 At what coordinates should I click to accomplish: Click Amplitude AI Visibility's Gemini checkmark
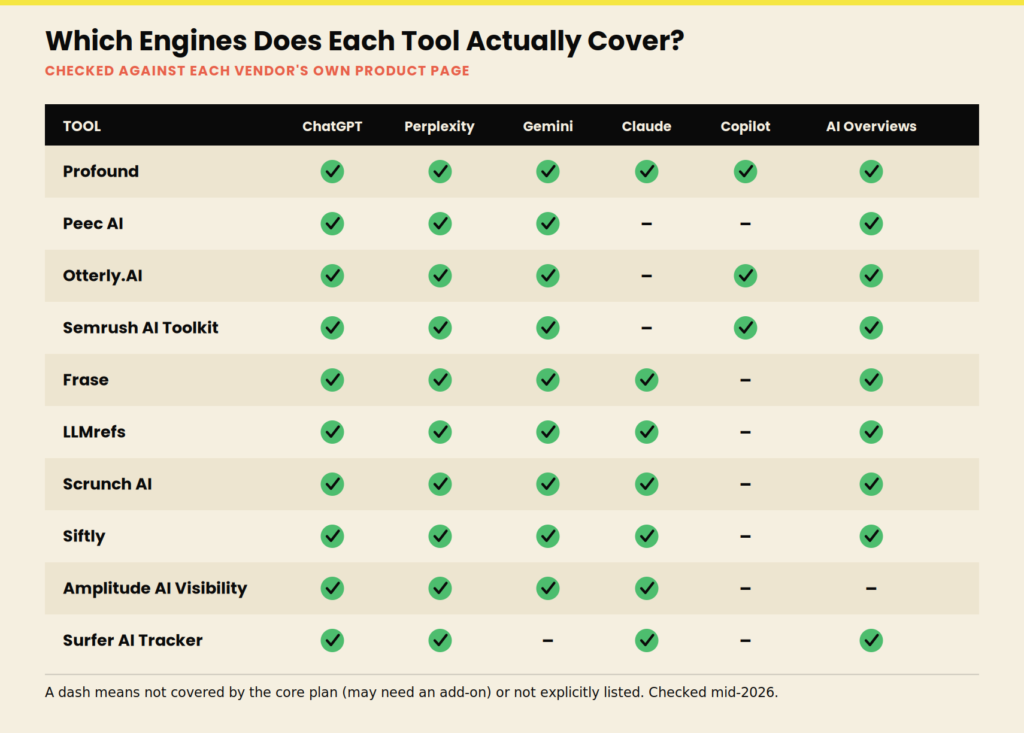pos(547,588)
